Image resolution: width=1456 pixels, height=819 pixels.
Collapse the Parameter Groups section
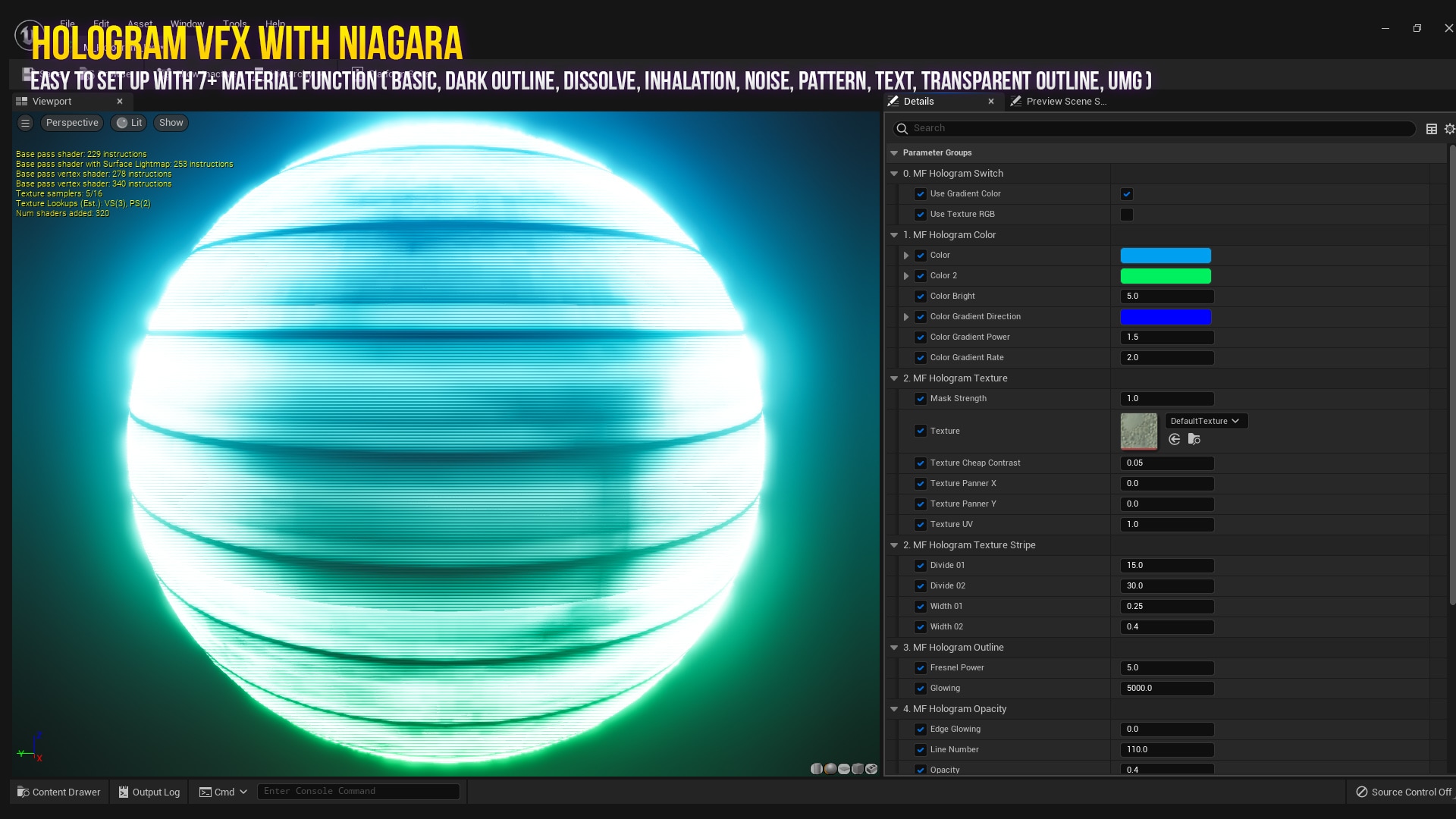(x=894, y=153)
